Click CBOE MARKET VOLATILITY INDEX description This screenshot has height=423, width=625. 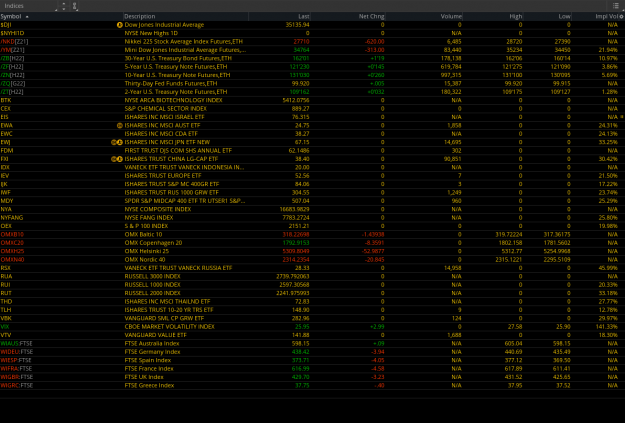(x=169, y=327)
